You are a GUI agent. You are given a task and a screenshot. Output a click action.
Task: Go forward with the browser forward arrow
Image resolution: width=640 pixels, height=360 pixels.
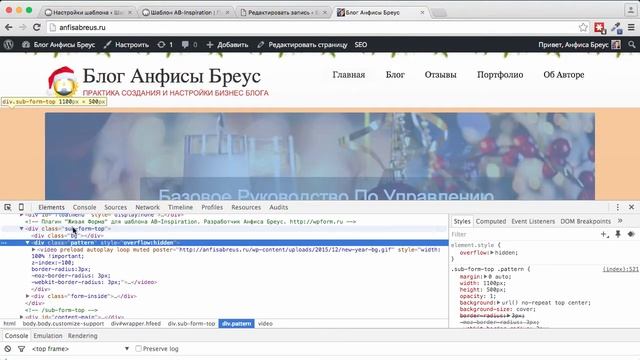[x=22, y=27]
